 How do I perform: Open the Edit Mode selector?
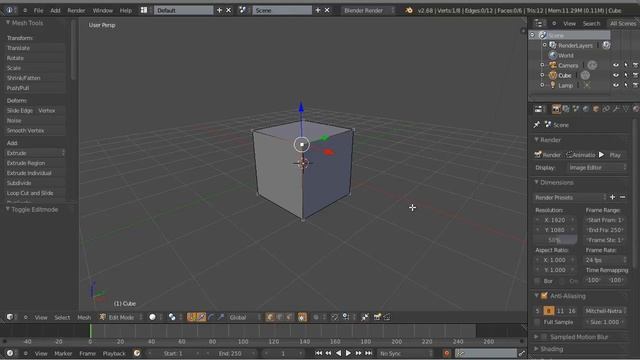[x=121, y=317]
